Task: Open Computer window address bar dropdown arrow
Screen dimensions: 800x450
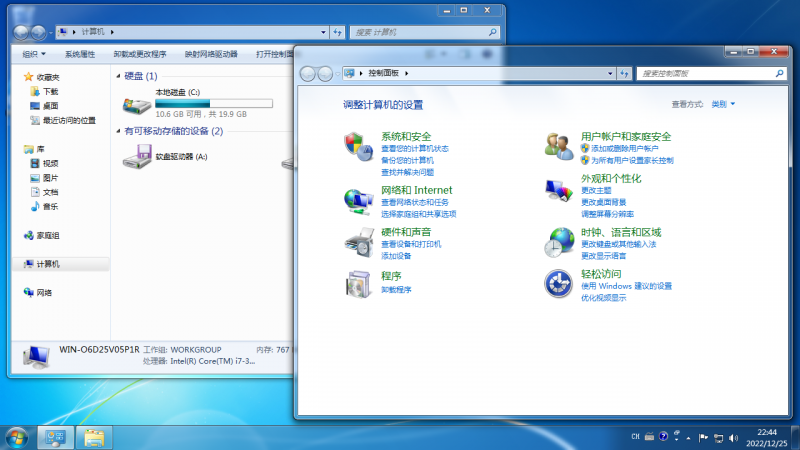Action: point(323,32)
